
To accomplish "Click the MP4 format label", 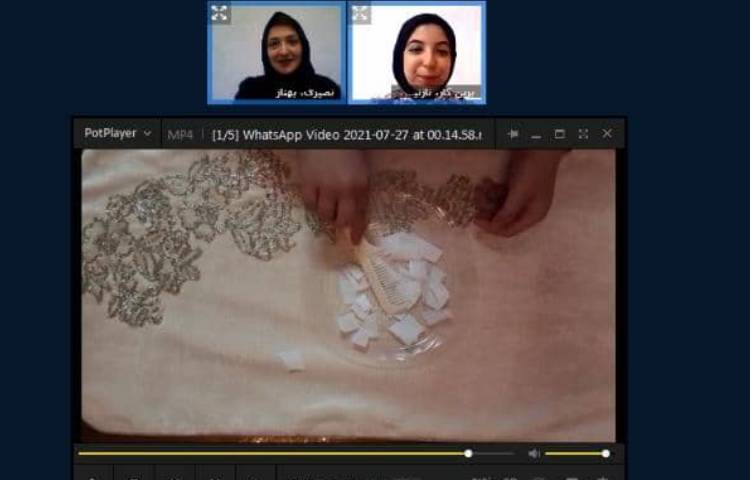I will [x=180, y=134].
